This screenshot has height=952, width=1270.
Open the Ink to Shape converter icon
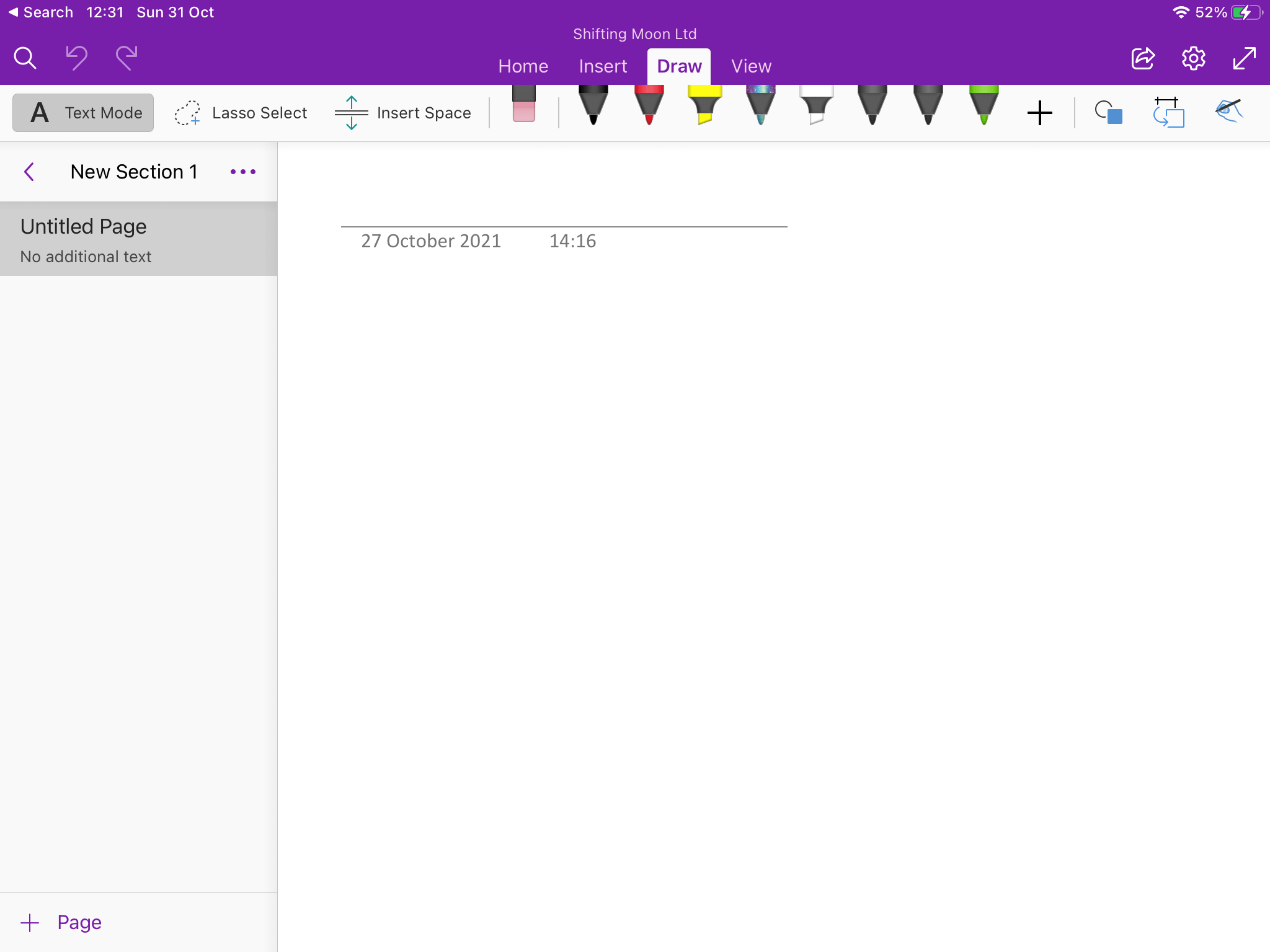[1169, 112]
